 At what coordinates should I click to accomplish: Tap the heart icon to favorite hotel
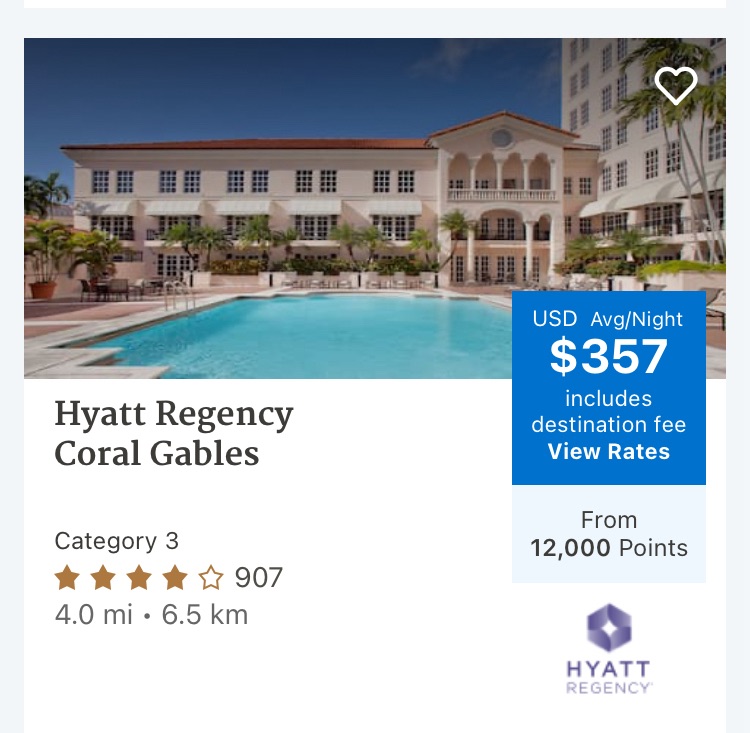point(676,85)
